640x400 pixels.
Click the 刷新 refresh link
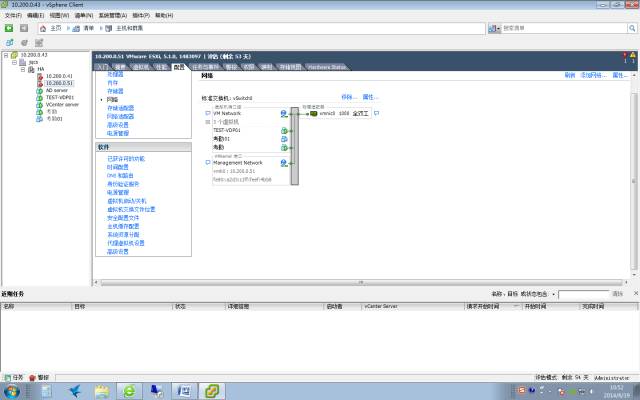click(570, 76)
